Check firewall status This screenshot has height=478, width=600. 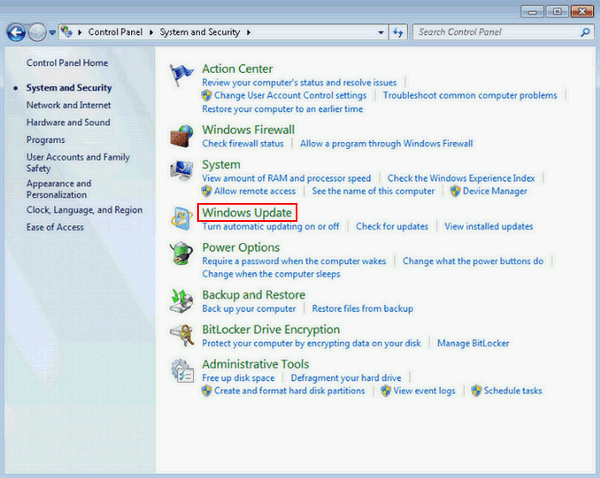click(x=243, y=144)
